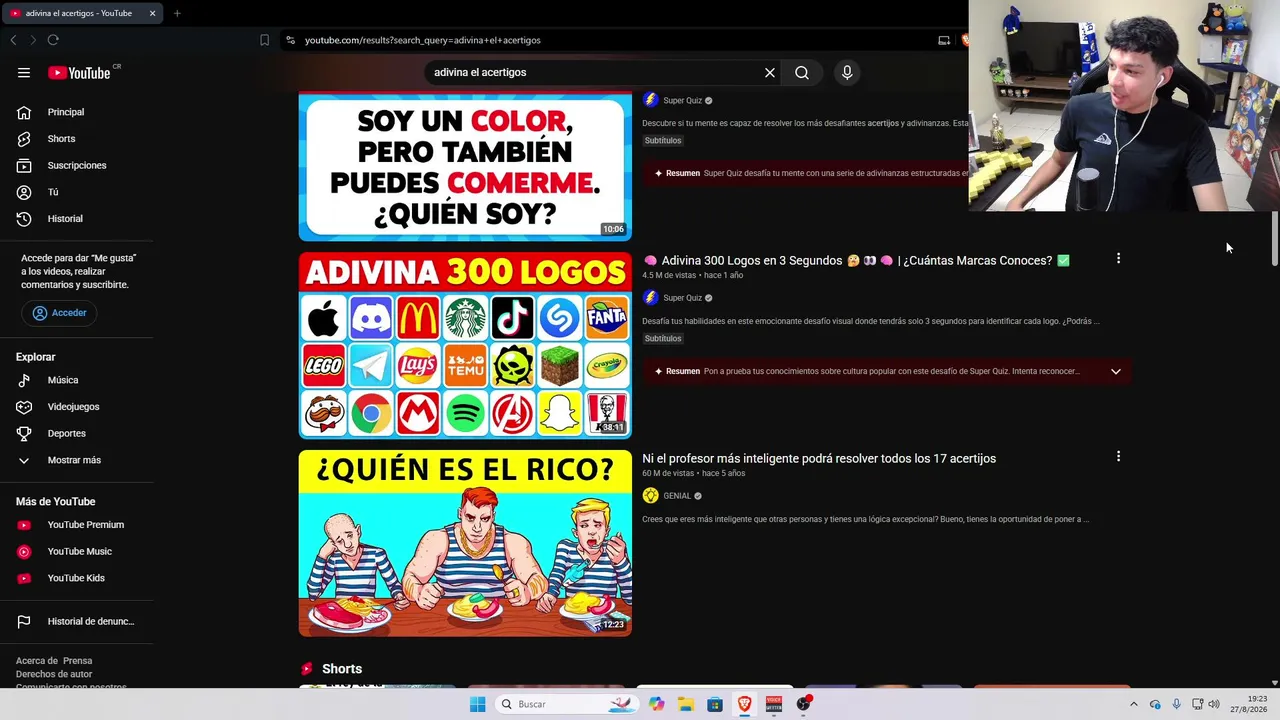
Task: Open the GENIAL channel link
Action: click(x=677, y=496)
